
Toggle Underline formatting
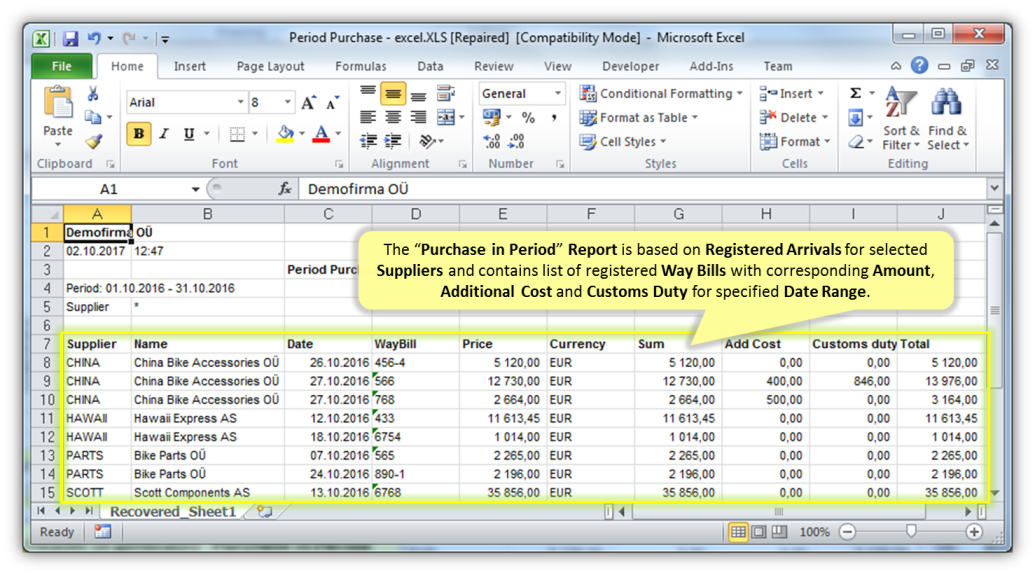tap(189, 134)
